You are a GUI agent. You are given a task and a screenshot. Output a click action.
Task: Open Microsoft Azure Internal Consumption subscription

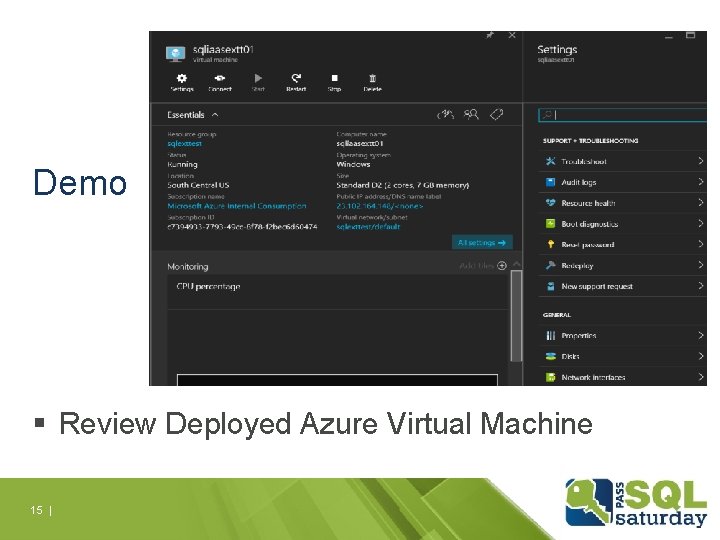pos(237,206)
